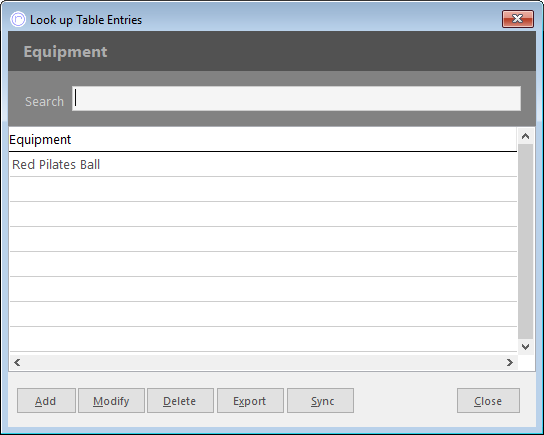The image size is (544, 435).
Task: Click the Close button at bottom right
Action: 488,401
